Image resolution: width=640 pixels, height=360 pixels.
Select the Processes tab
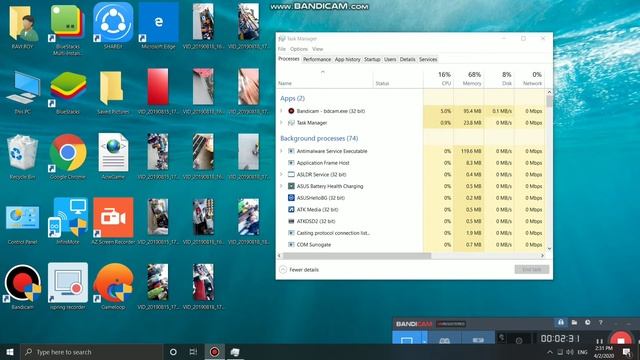289,59
